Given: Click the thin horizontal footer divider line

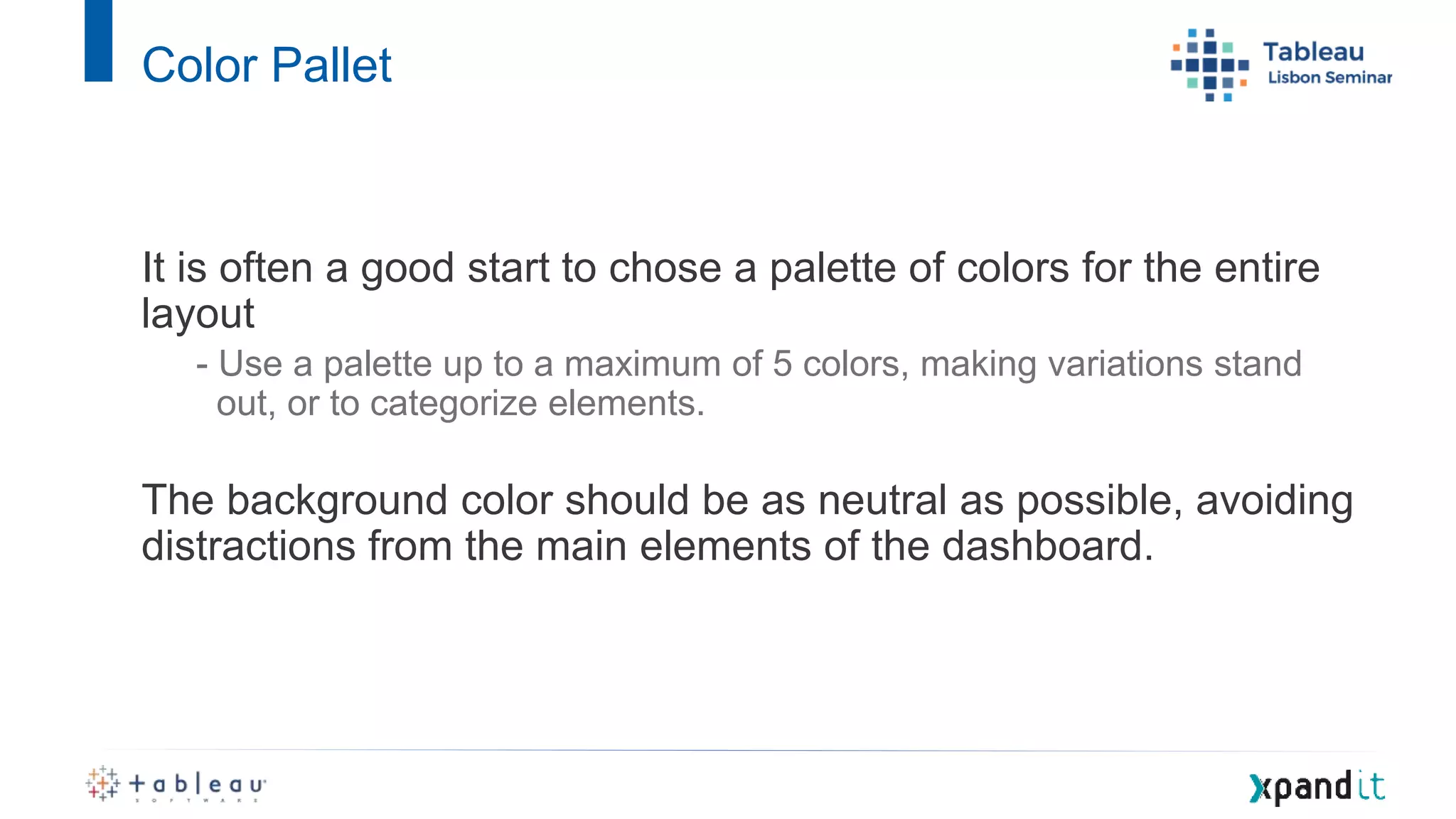Looking at the screenshot, I should point(738,749).
